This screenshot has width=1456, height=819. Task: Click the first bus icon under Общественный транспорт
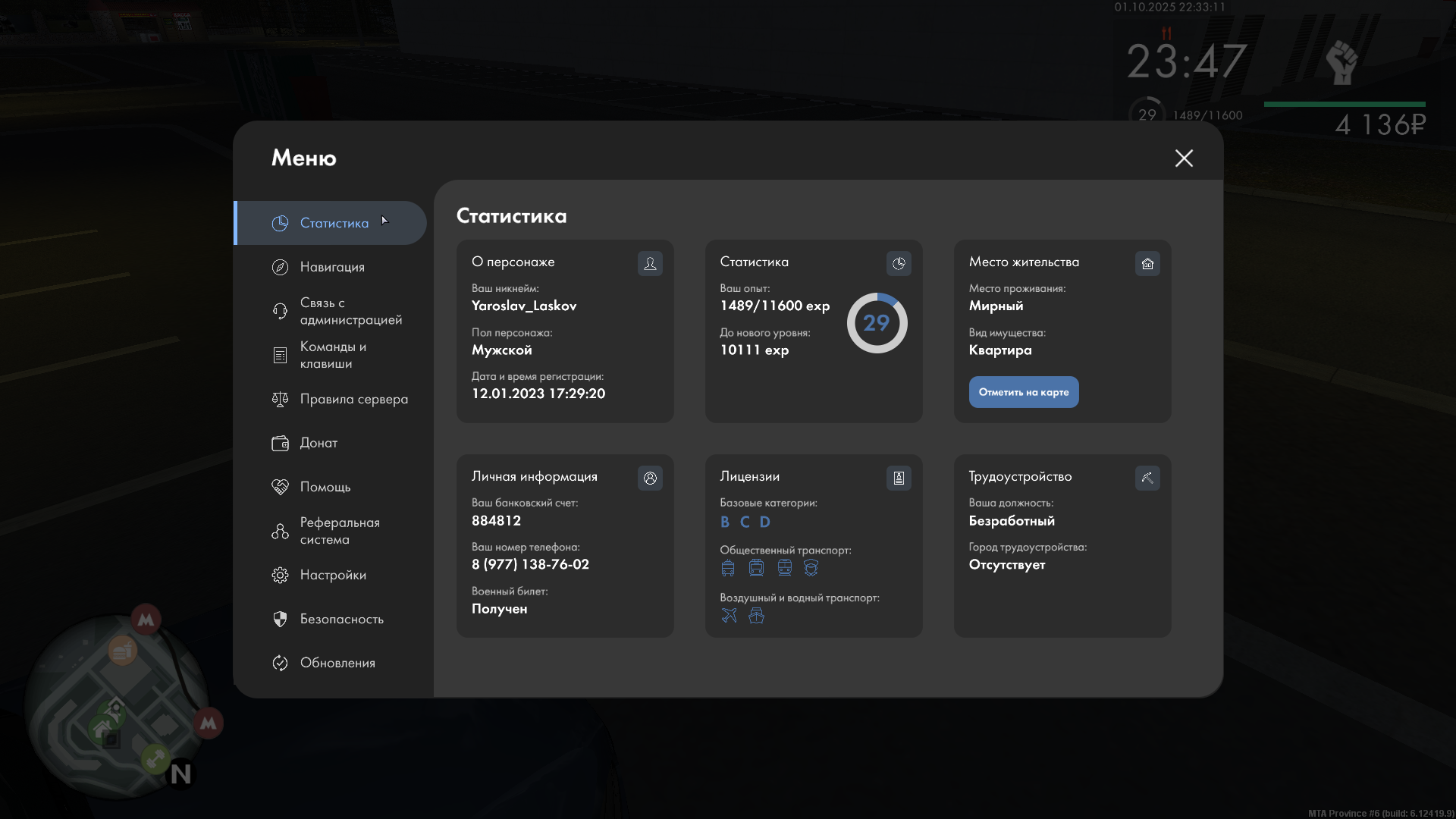tap(728, 568)
